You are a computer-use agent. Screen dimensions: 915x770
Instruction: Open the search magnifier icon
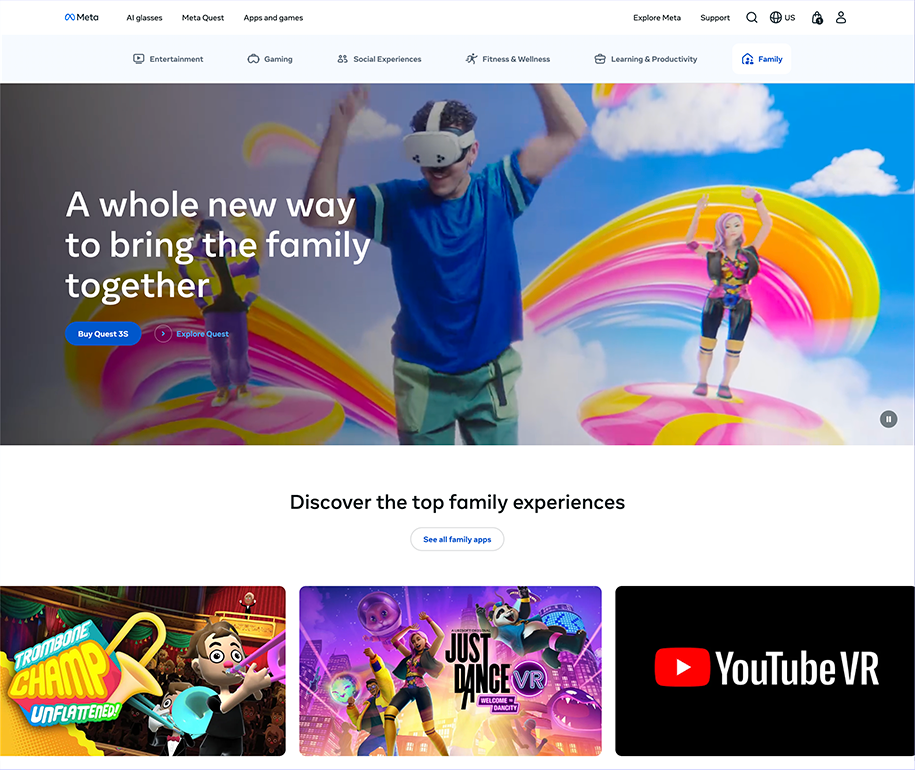[x=752, y=18]
